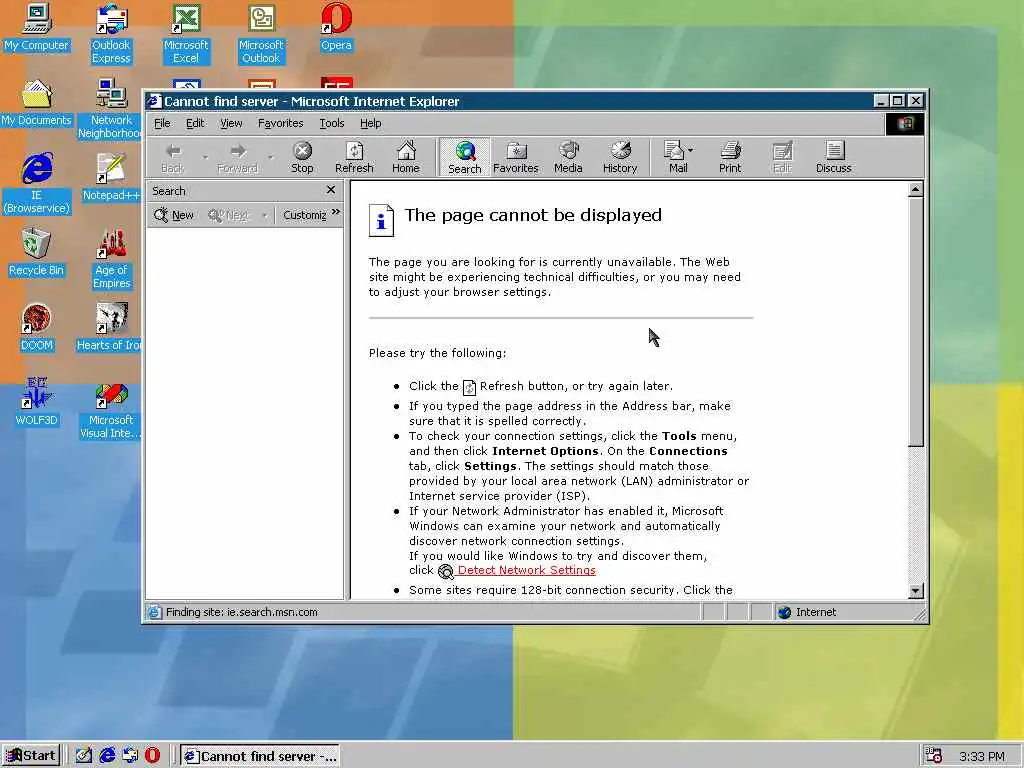The width and height of the screenshot is (1024, 768).
Task: Click the Forward toolbar button
Action: [237, 157]
